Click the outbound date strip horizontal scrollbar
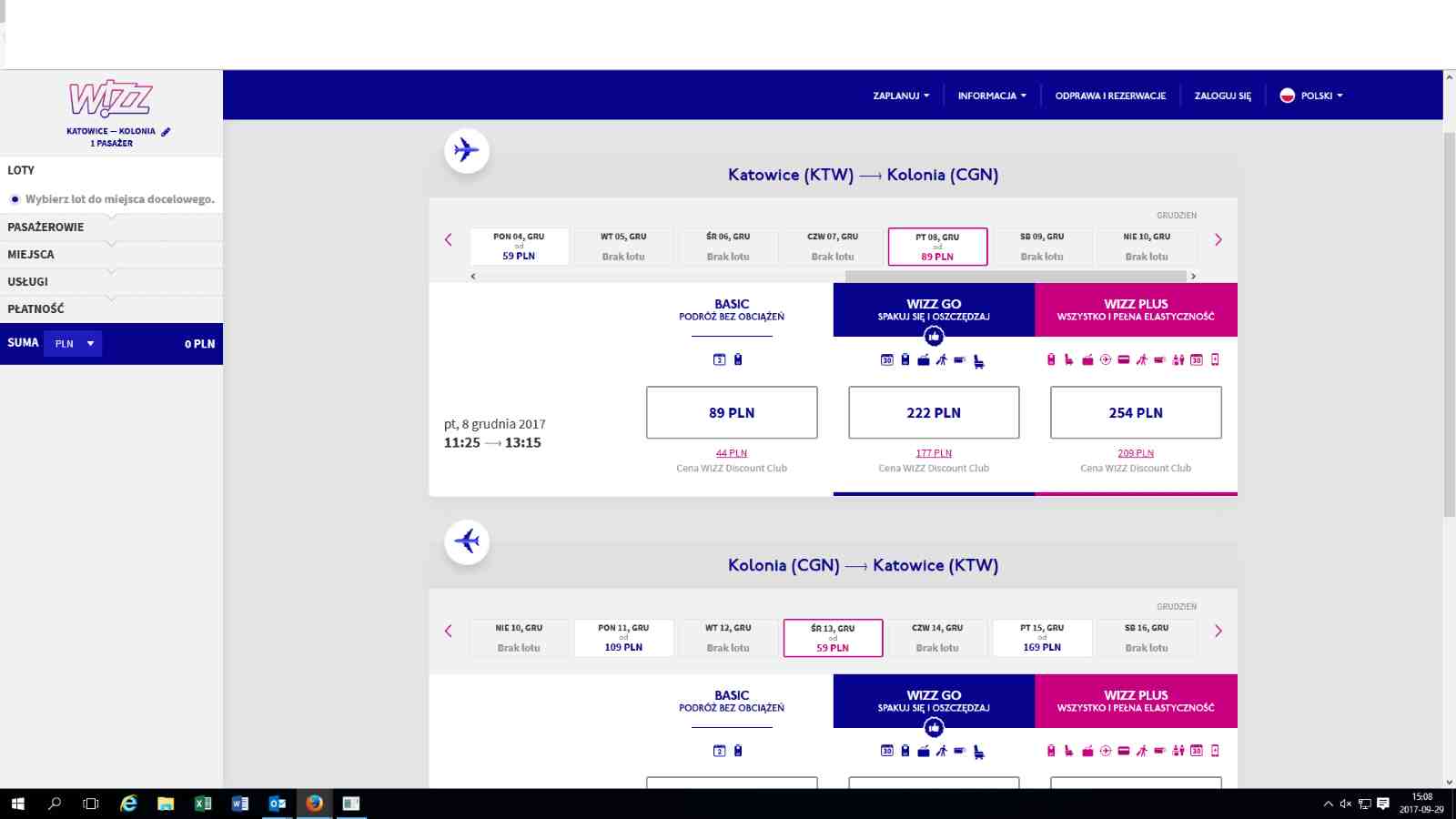1456x819 pixels. [1016, 276]
